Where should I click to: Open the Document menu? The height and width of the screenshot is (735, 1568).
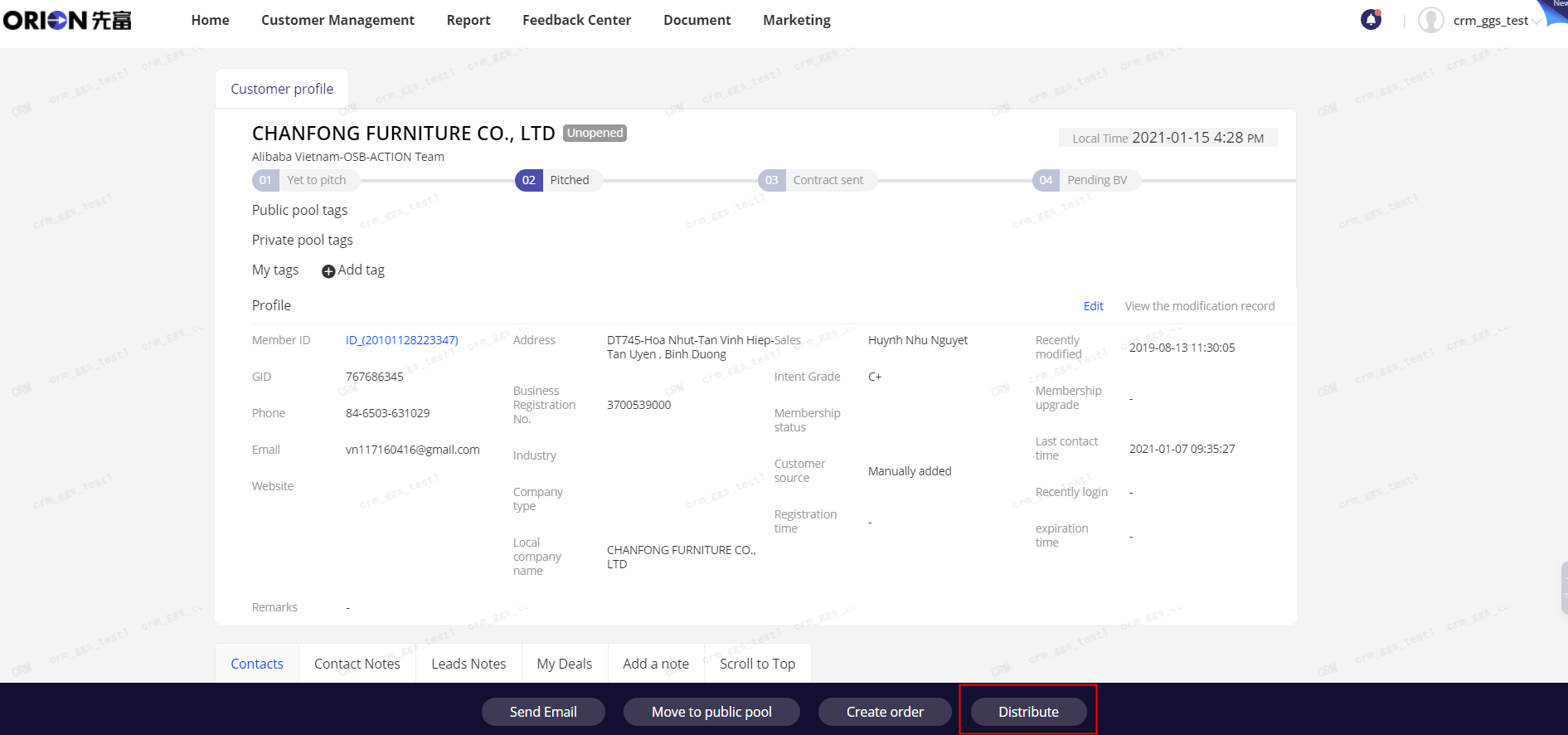[697, 20]
